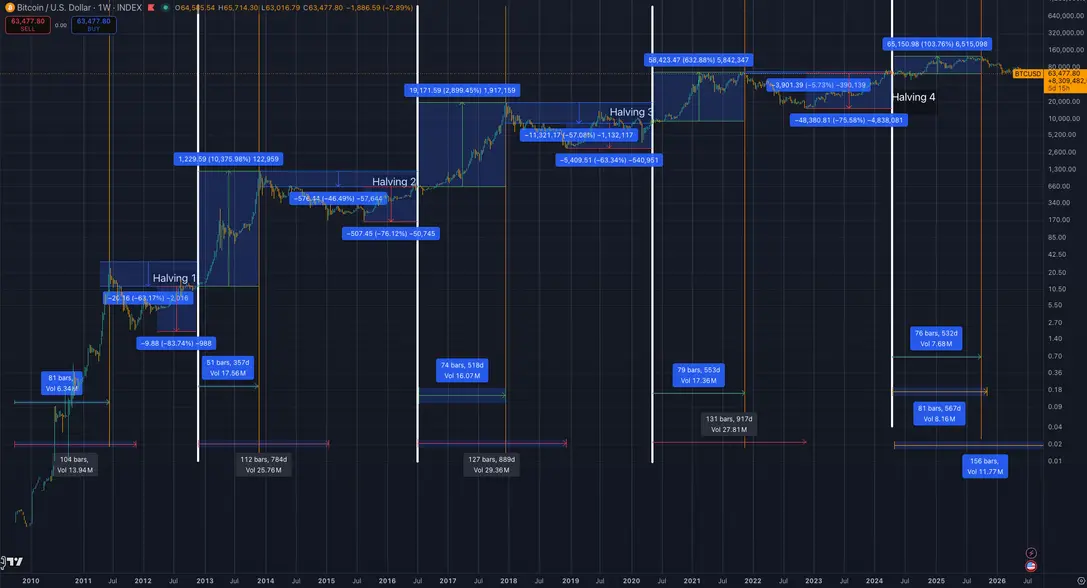Click the 2.70 price axis label
The width and height of the screenshot is (1087, 588).
1054,322
